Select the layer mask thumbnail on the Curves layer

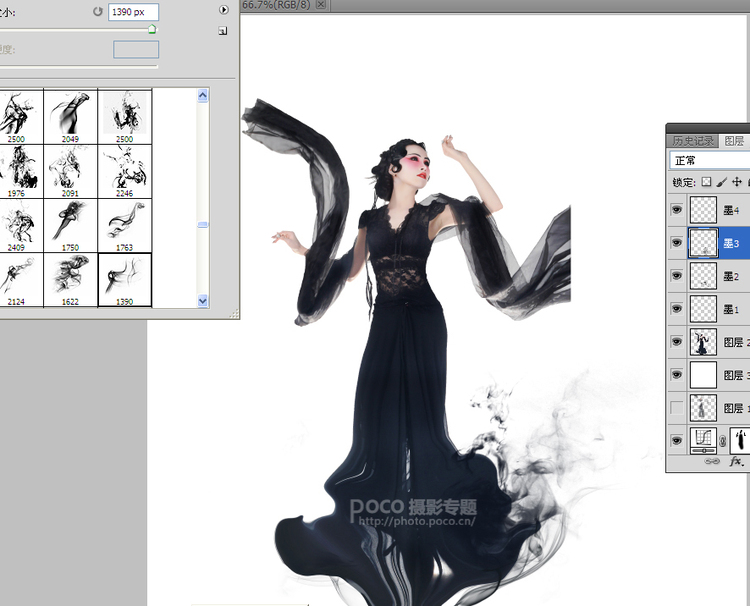[x=740, y=441]
